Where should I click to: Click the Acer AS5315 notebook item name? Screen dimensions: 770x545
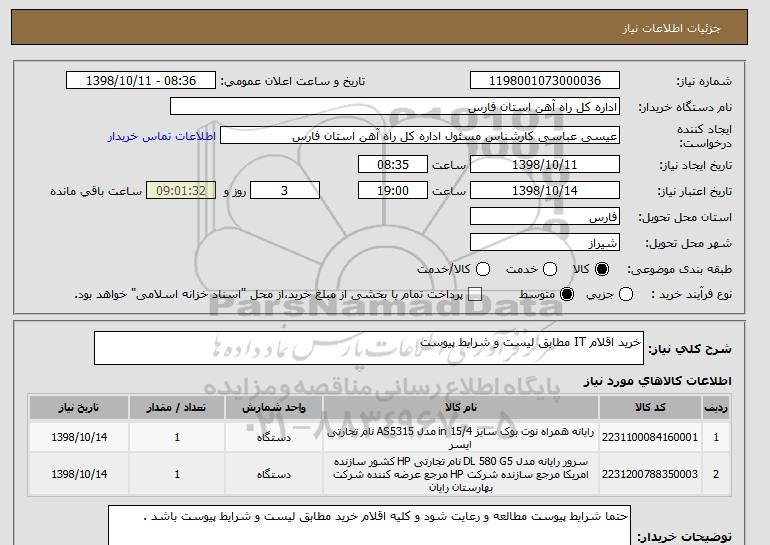coord(461,437)
